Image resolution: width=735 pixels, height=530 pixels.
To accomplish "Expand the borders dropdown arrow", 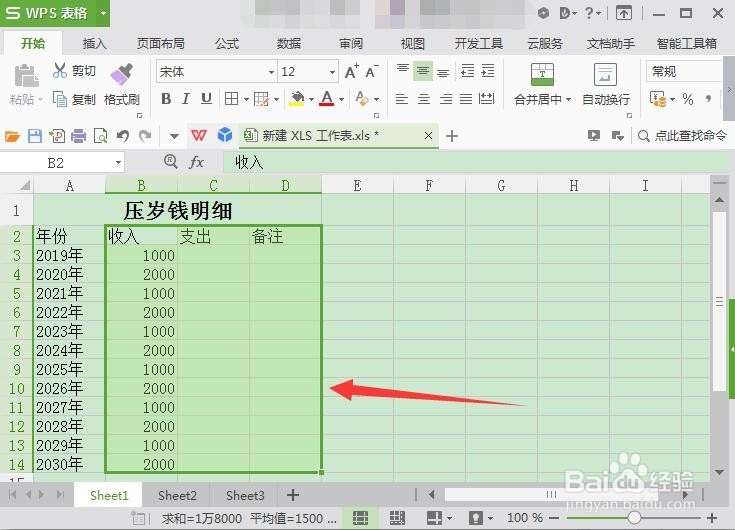I will [246, 99].
